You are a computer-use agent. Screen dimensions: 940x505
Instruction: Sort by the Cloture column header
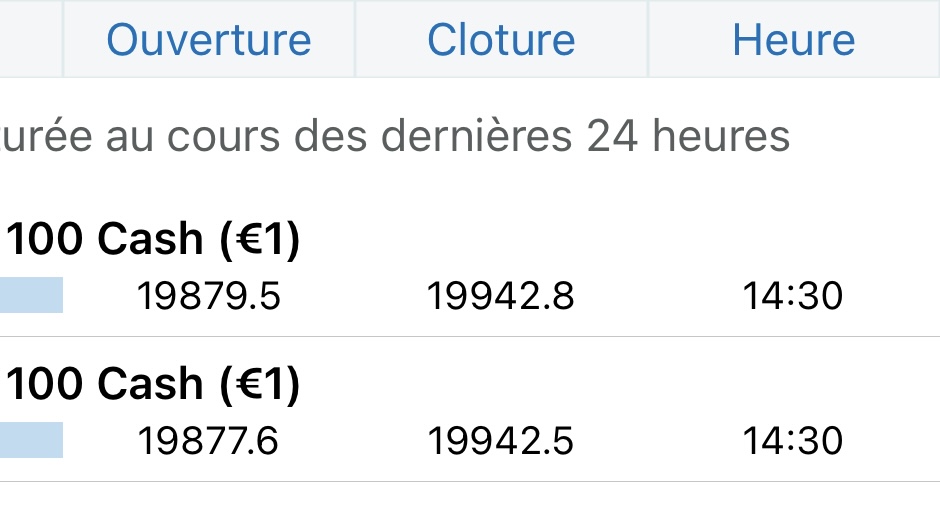pos(501,40)
